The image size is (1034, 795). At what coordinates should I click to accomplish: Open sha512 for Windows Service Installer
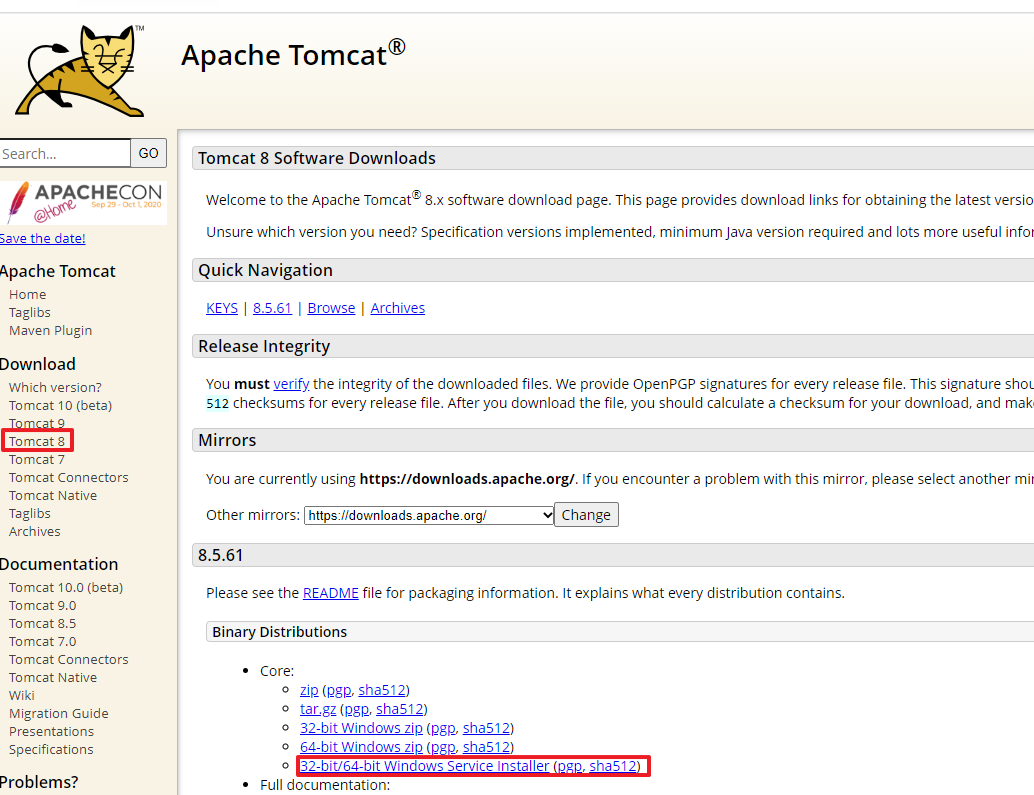[x=613, y=766]
